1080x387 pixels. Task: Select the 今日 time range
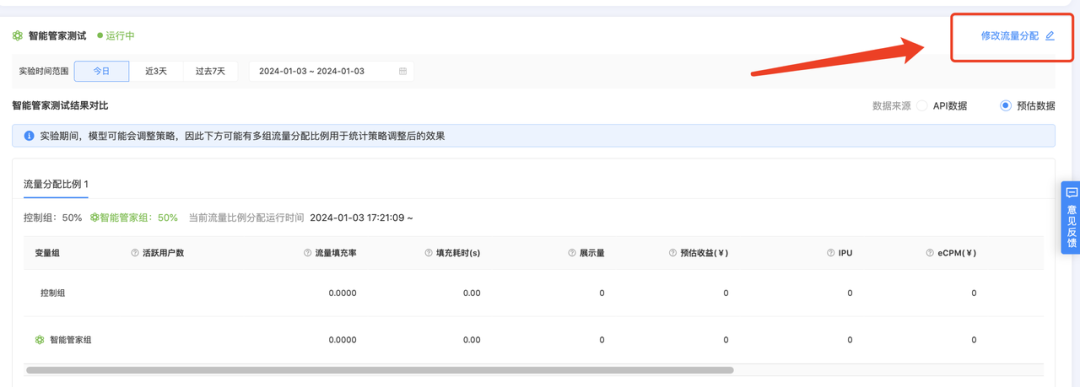coord(101,71)
